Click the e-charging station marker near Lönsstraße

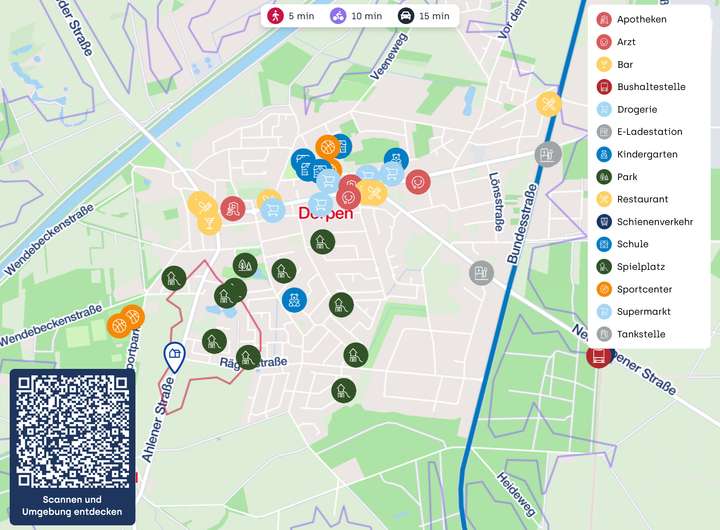481,272
